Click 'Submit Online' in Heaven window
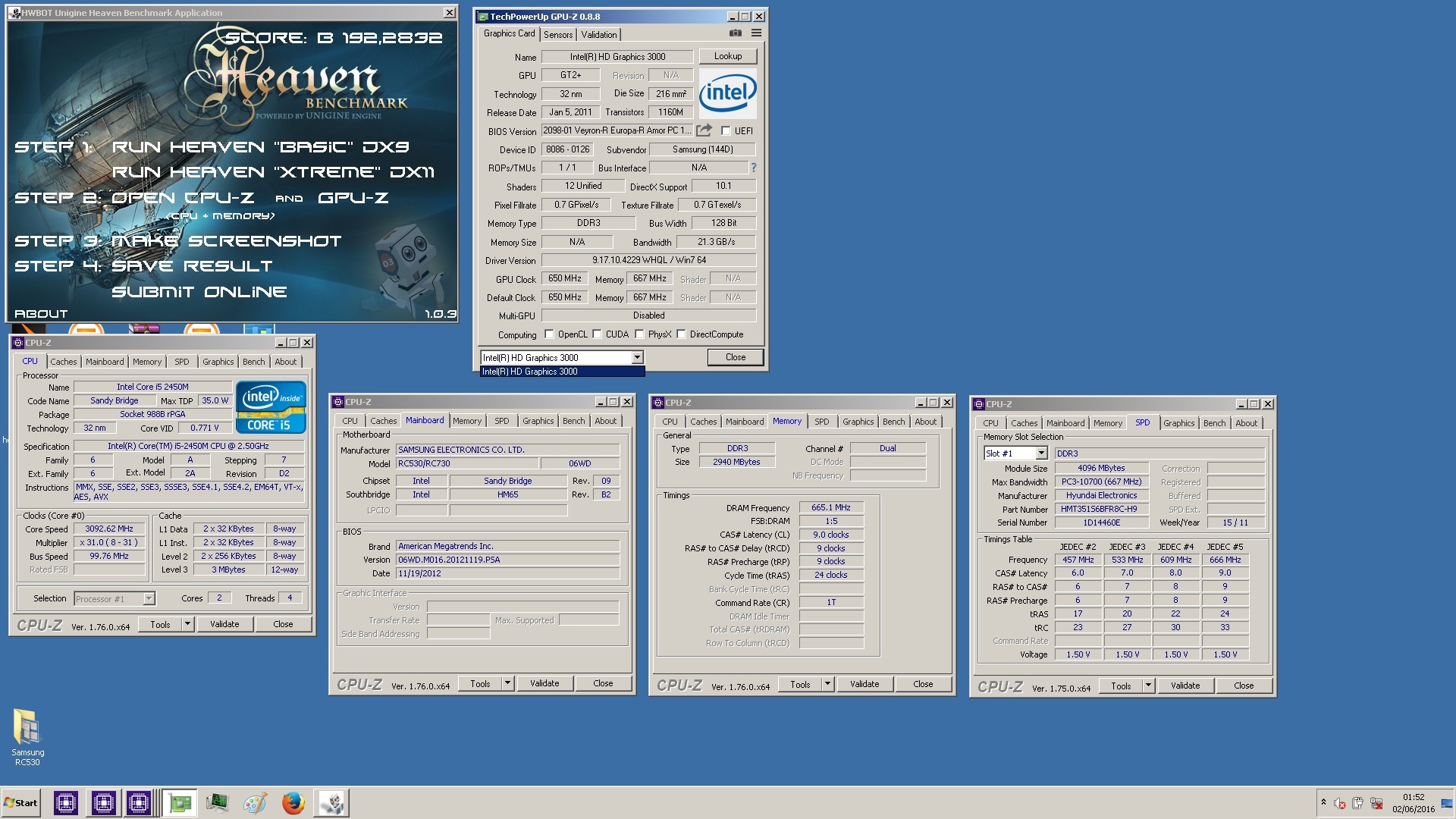This screenshot has height=819, width=1456. coord(199,292)
